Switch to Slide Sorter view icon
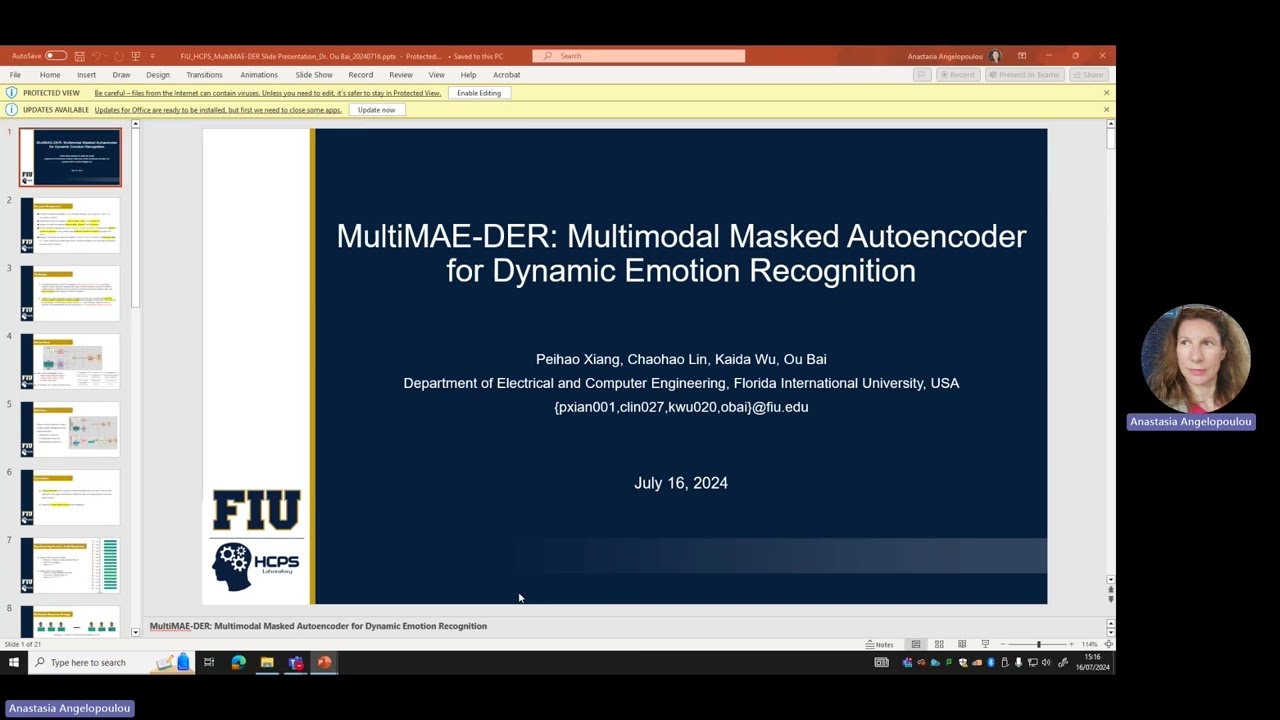The height and width of the screenshot is (720, 1280). coord(939,644)
